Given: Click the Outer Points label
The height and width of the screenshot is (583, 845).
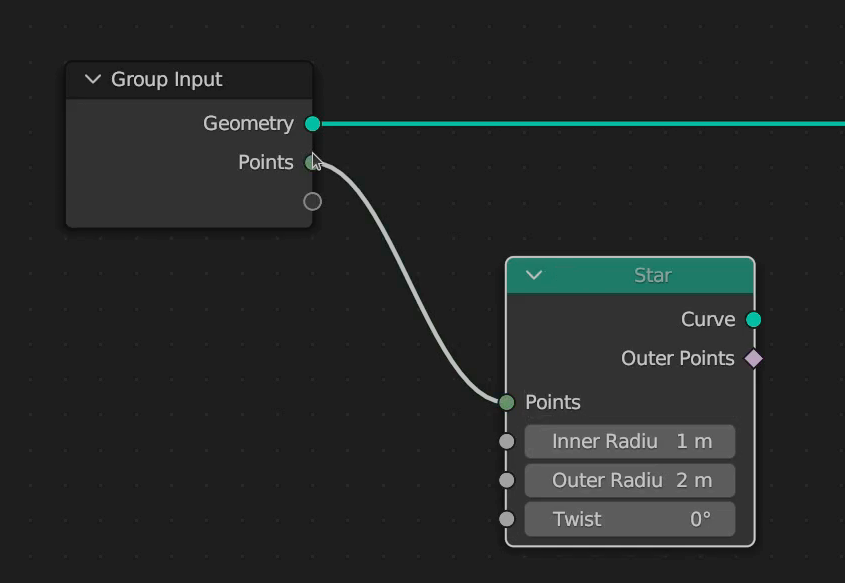Looking at the screenshot, I should (x=678, y=358).
